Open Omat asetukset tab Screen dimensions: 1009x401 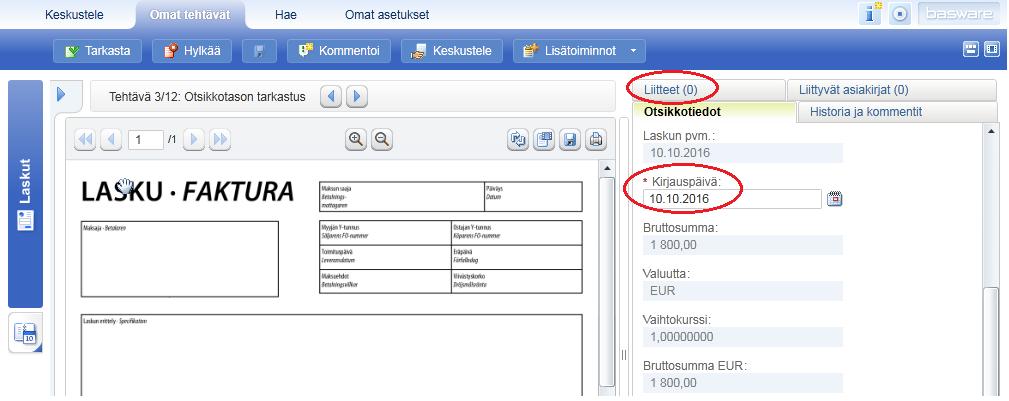(387, 15)
